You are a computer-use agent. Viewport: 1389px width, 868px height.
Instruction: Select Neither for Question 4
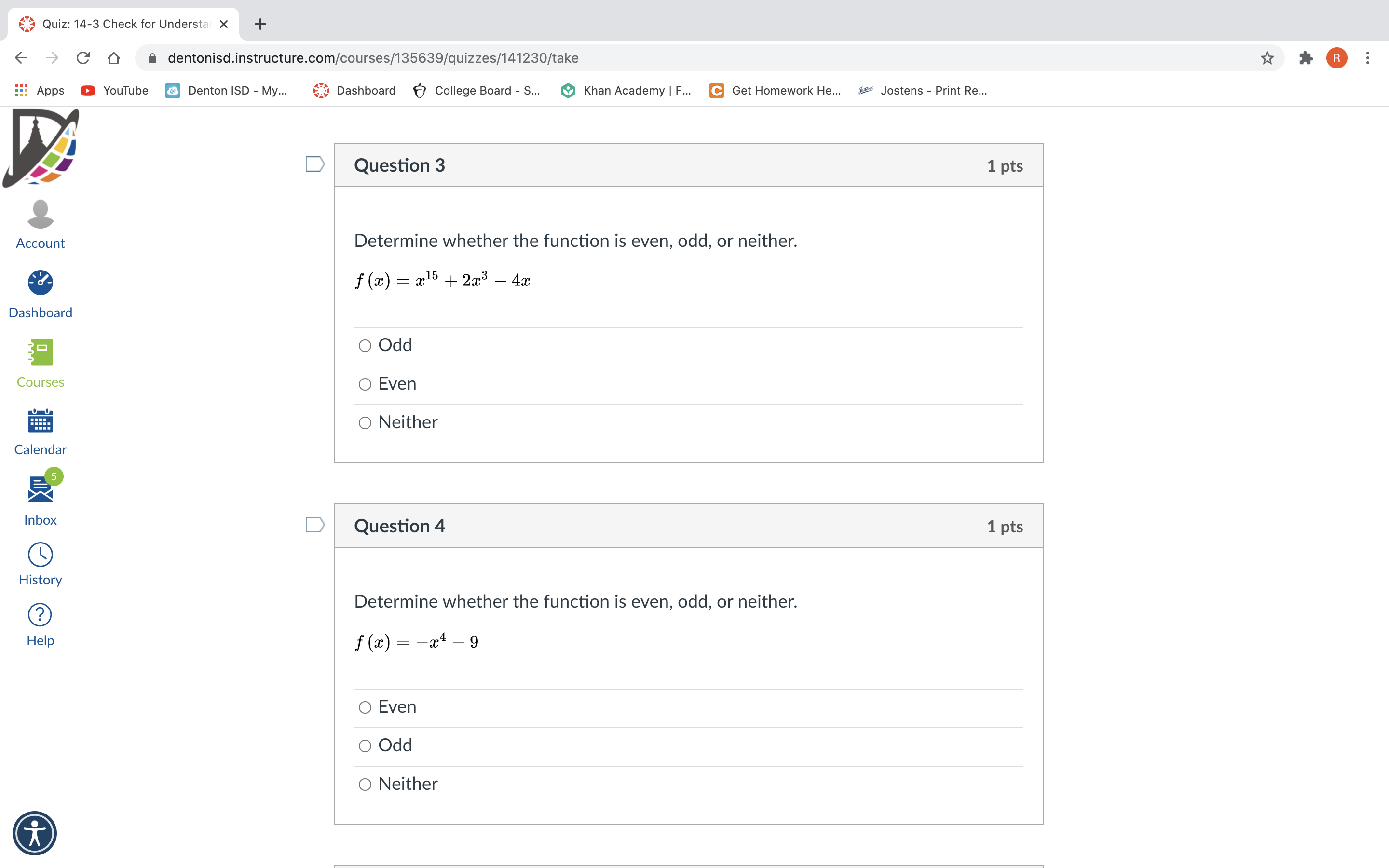(365, 784)
